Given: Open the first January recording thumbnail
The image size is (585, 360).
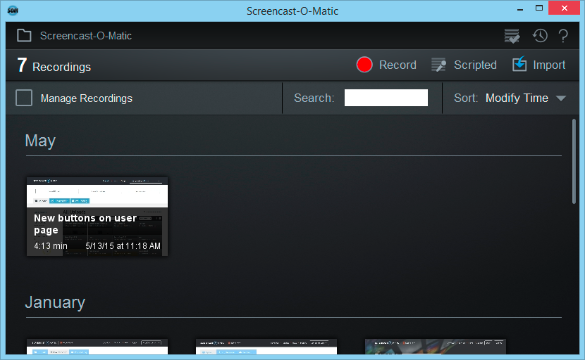Looking at the screenshot, I should 97,347.
